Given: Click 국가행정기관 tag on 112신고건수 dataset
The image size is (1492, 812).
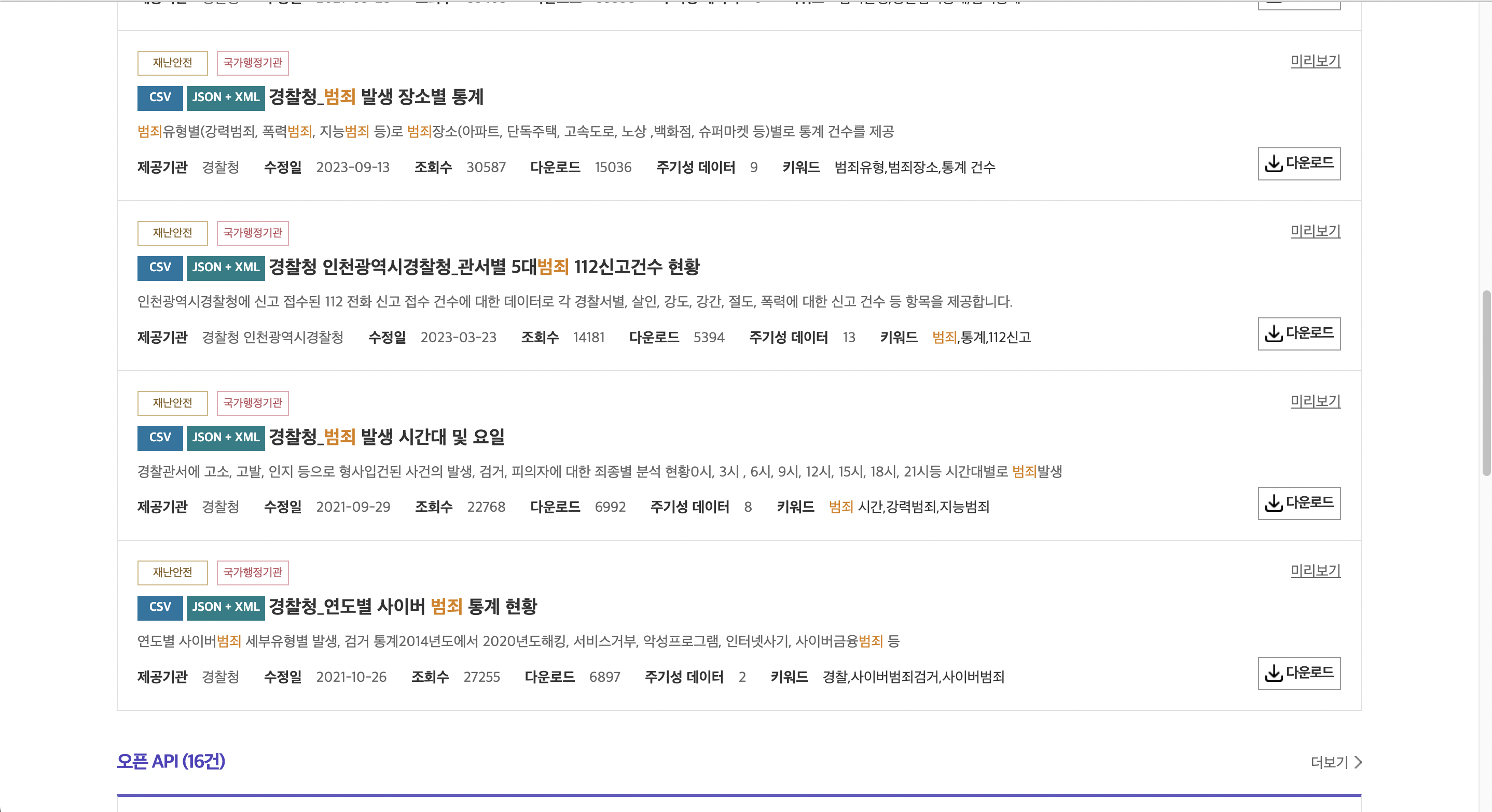Looking at the screenshot, I should (253, 233).
